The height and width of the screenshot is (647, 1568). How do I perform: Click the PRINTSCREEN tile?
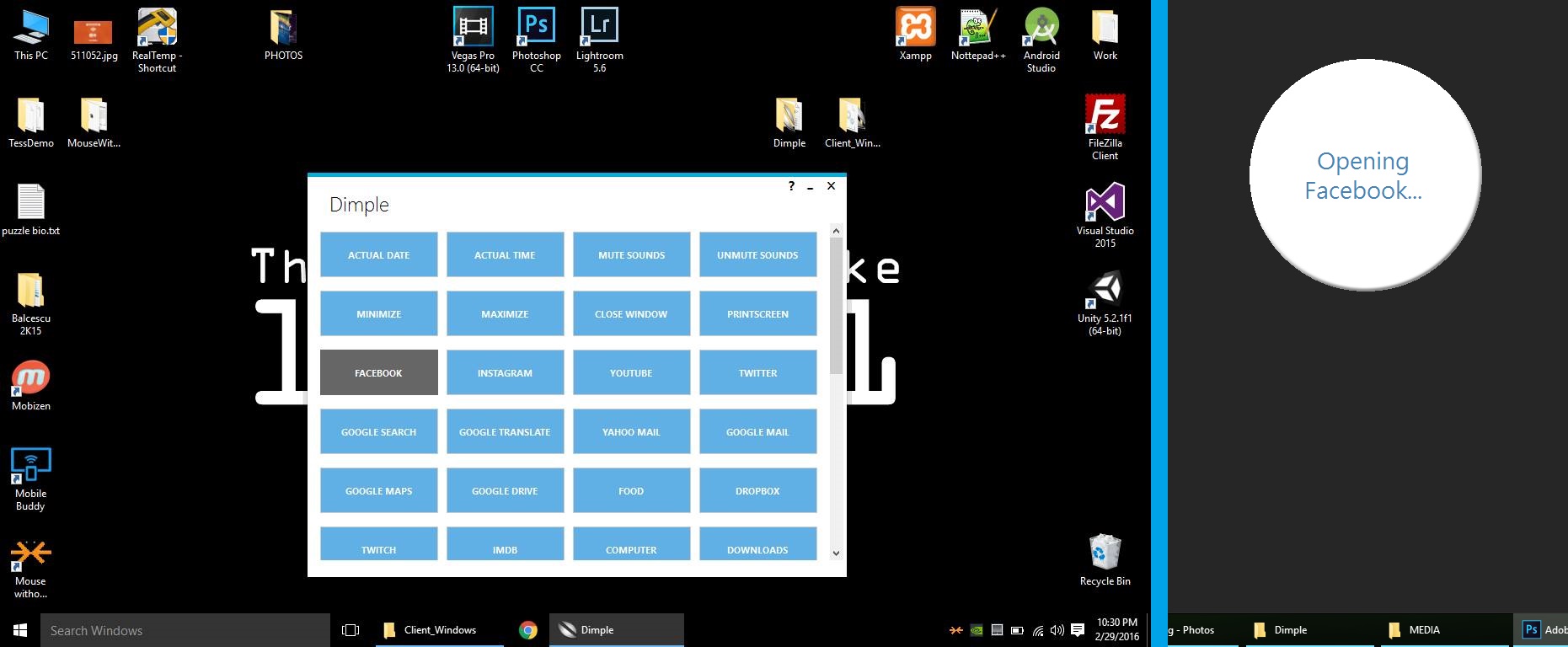click(x=757, y=313)
